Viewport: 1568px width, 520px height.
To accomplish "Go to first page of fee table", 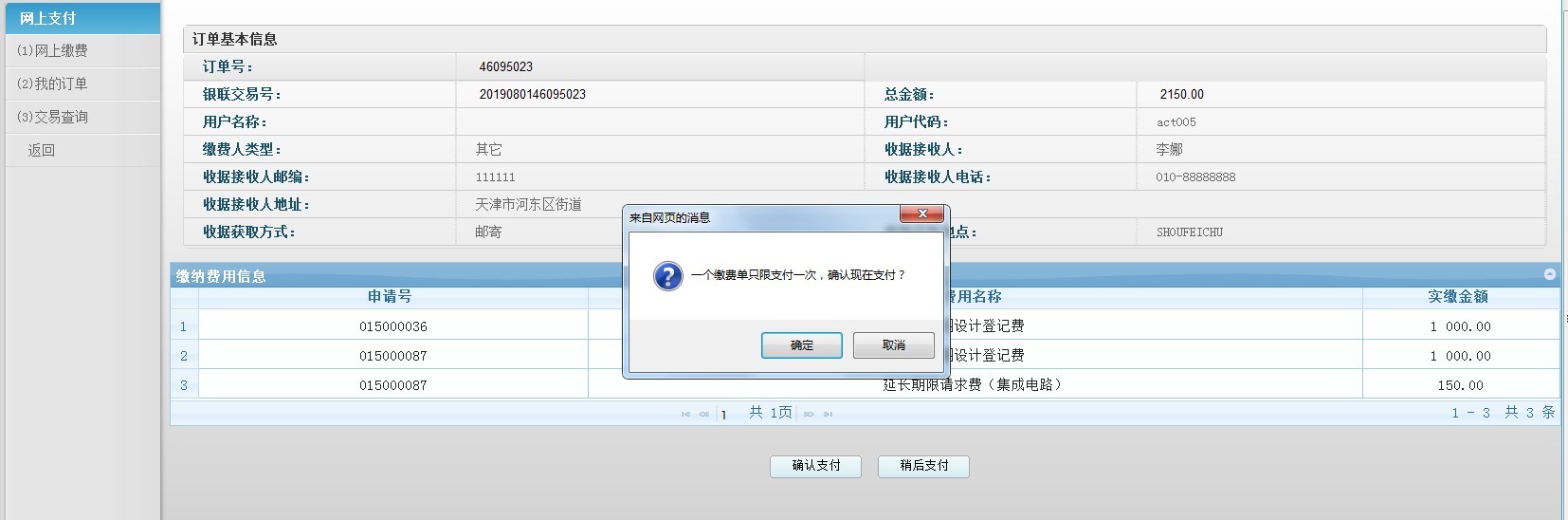I will [x=685, y=414].
